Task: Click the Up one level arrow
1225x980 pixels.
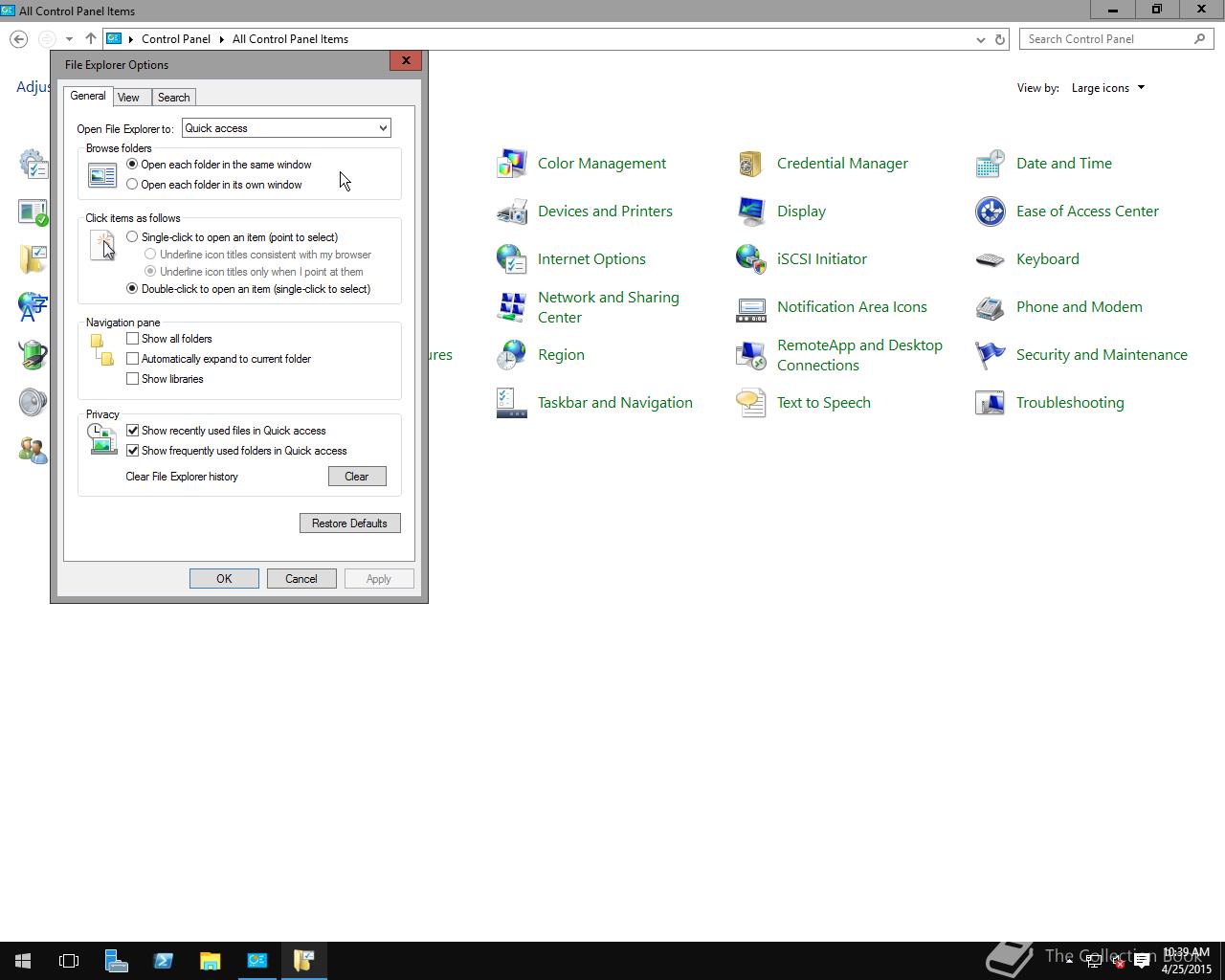Action: tap(91, 39)
